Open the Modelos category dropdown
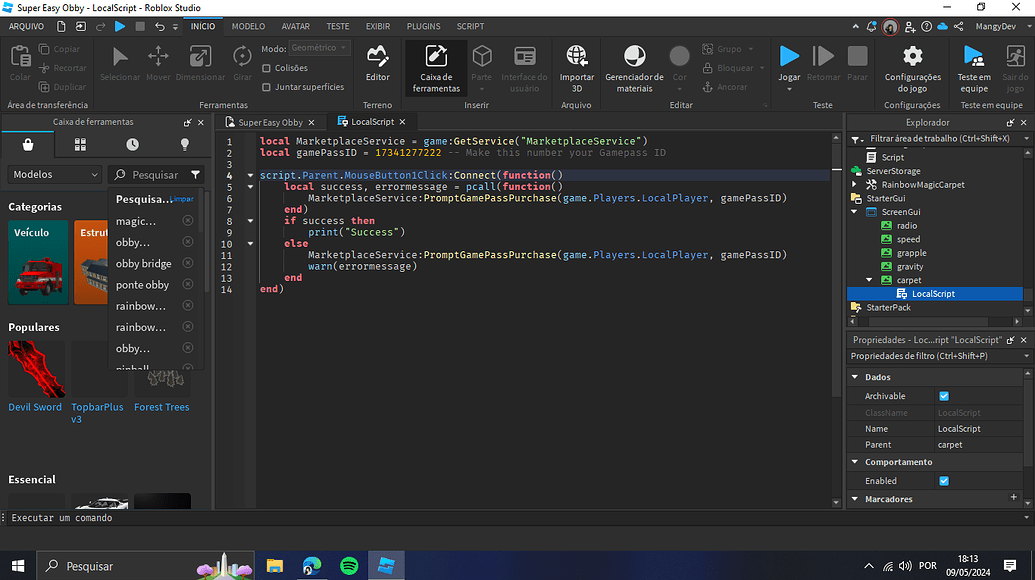 (x=55, y=174)
